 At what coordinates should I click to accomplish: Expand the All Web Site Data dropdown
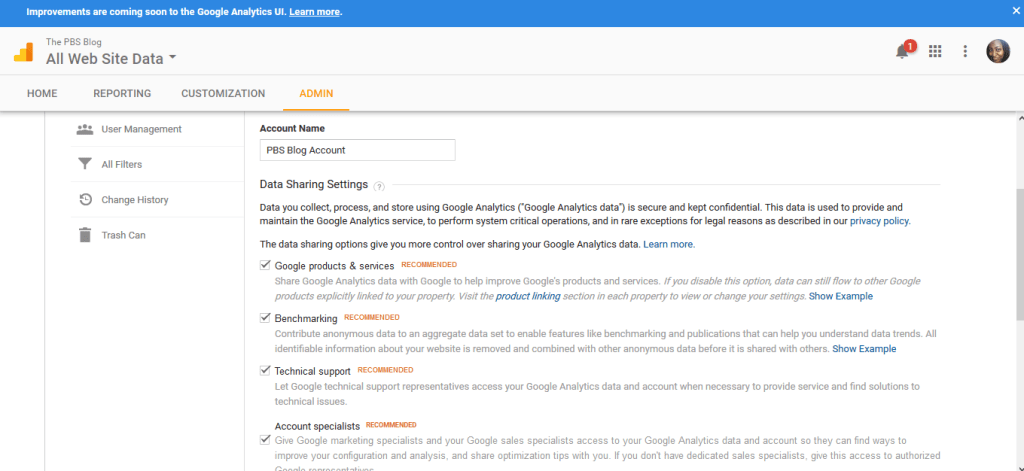172,58
